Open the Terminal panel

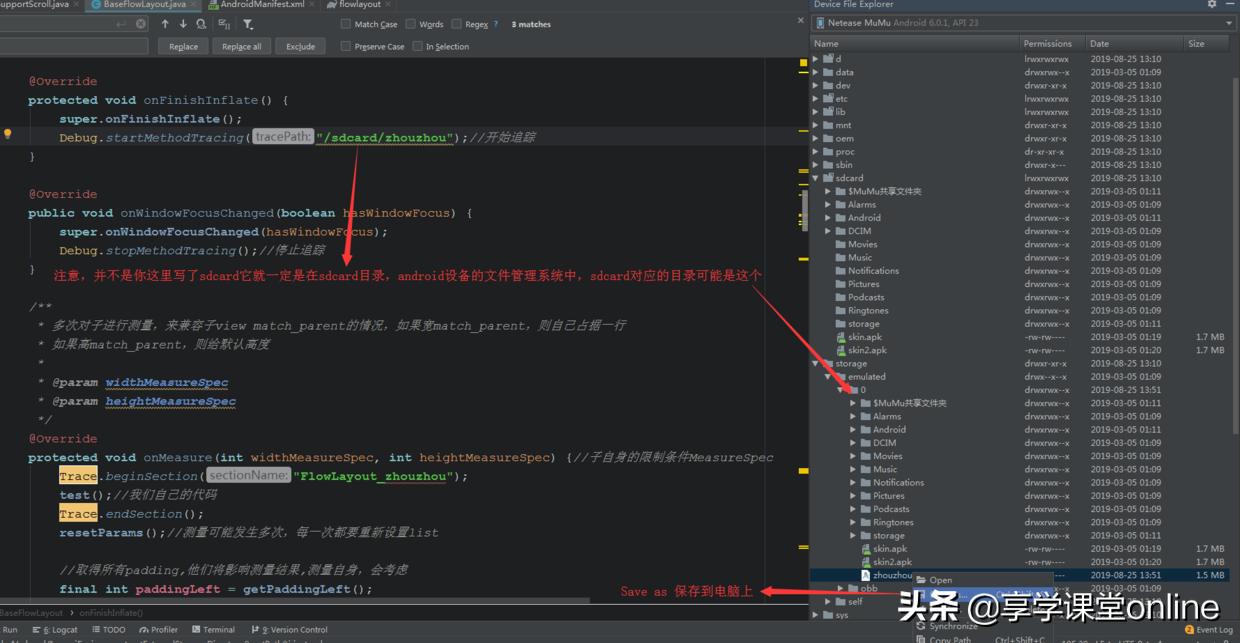(x=213, y=629)
